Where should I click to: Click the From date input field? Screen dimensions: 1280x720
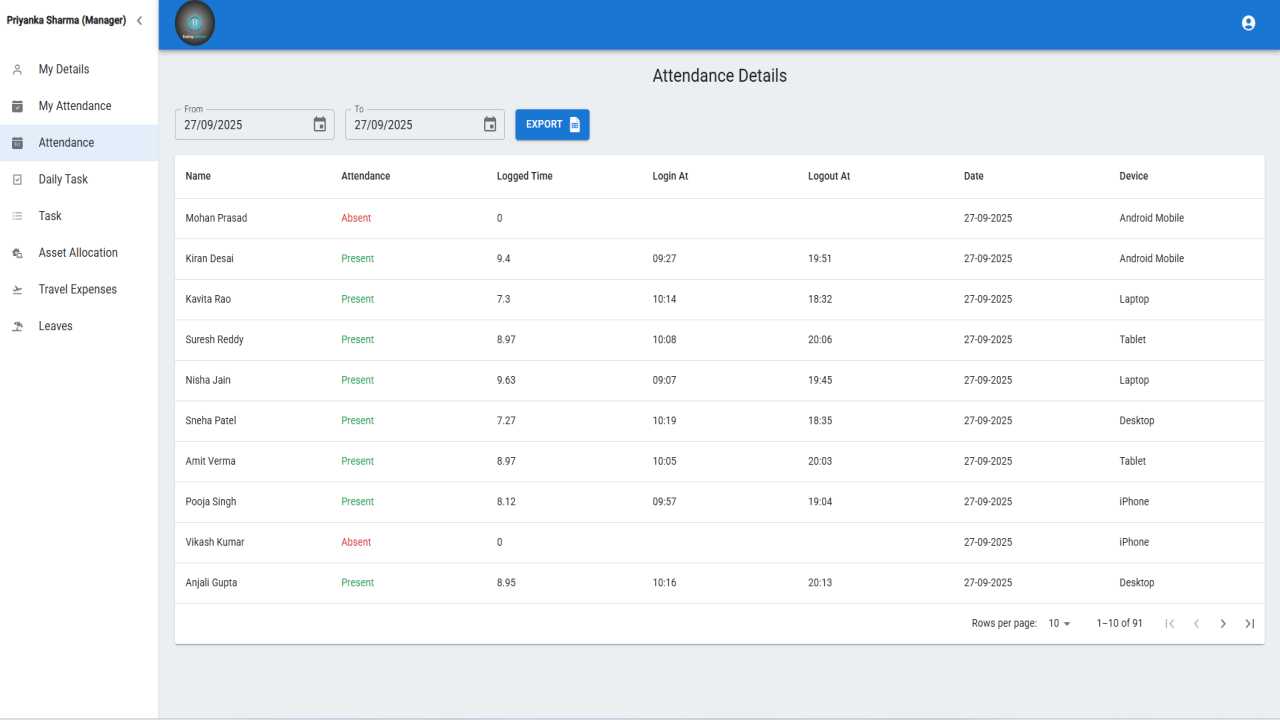coord(255,124)
